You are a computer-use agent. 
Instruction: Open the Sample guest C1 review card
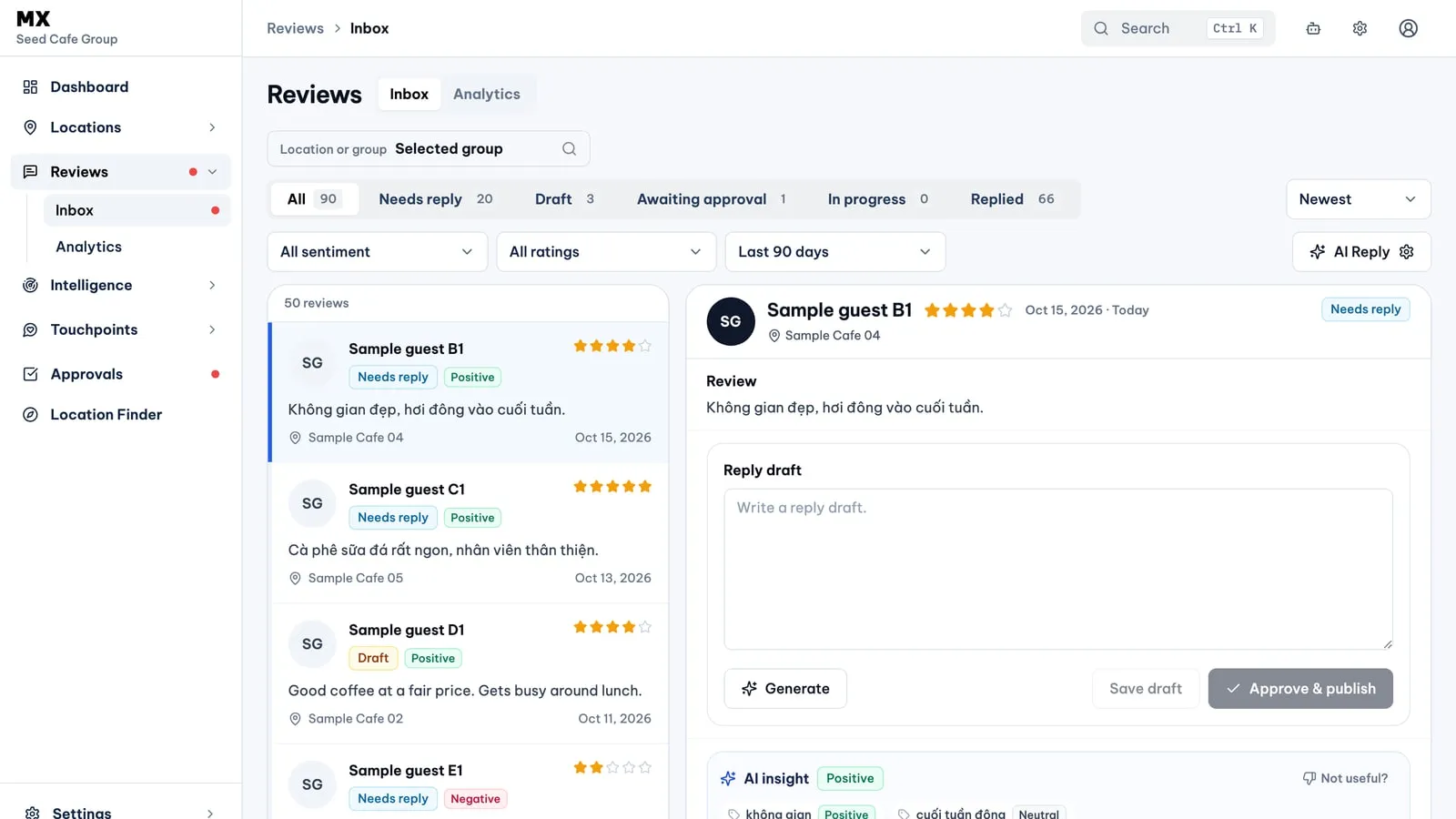click(x=470, y=533)
